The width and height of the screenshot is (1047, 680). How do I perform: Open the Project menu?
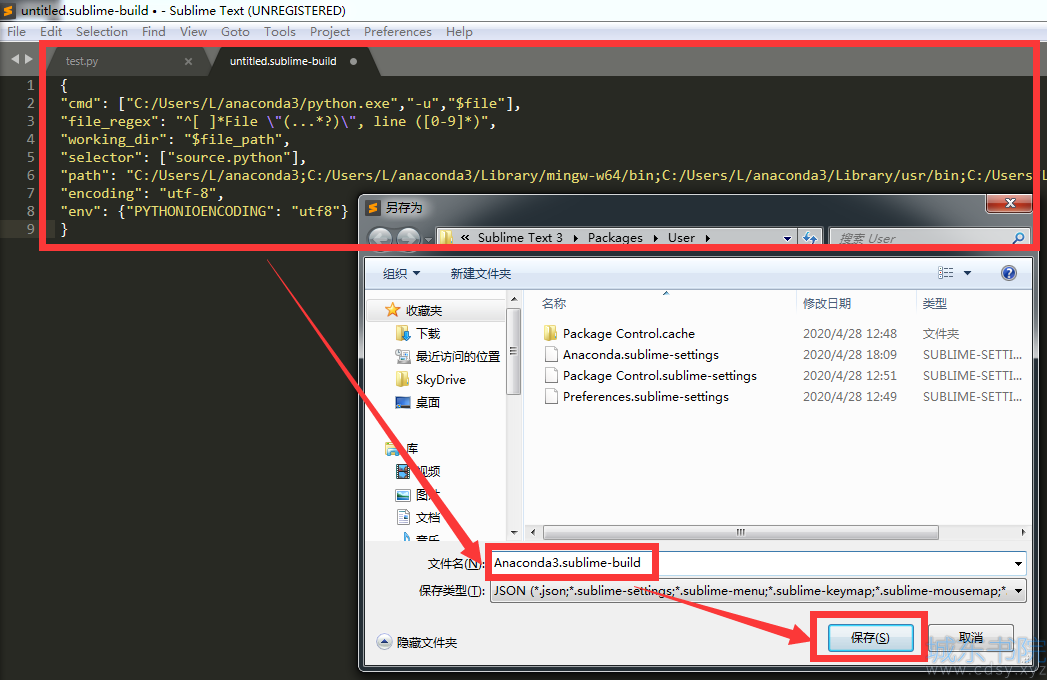(x=330, y=31)
